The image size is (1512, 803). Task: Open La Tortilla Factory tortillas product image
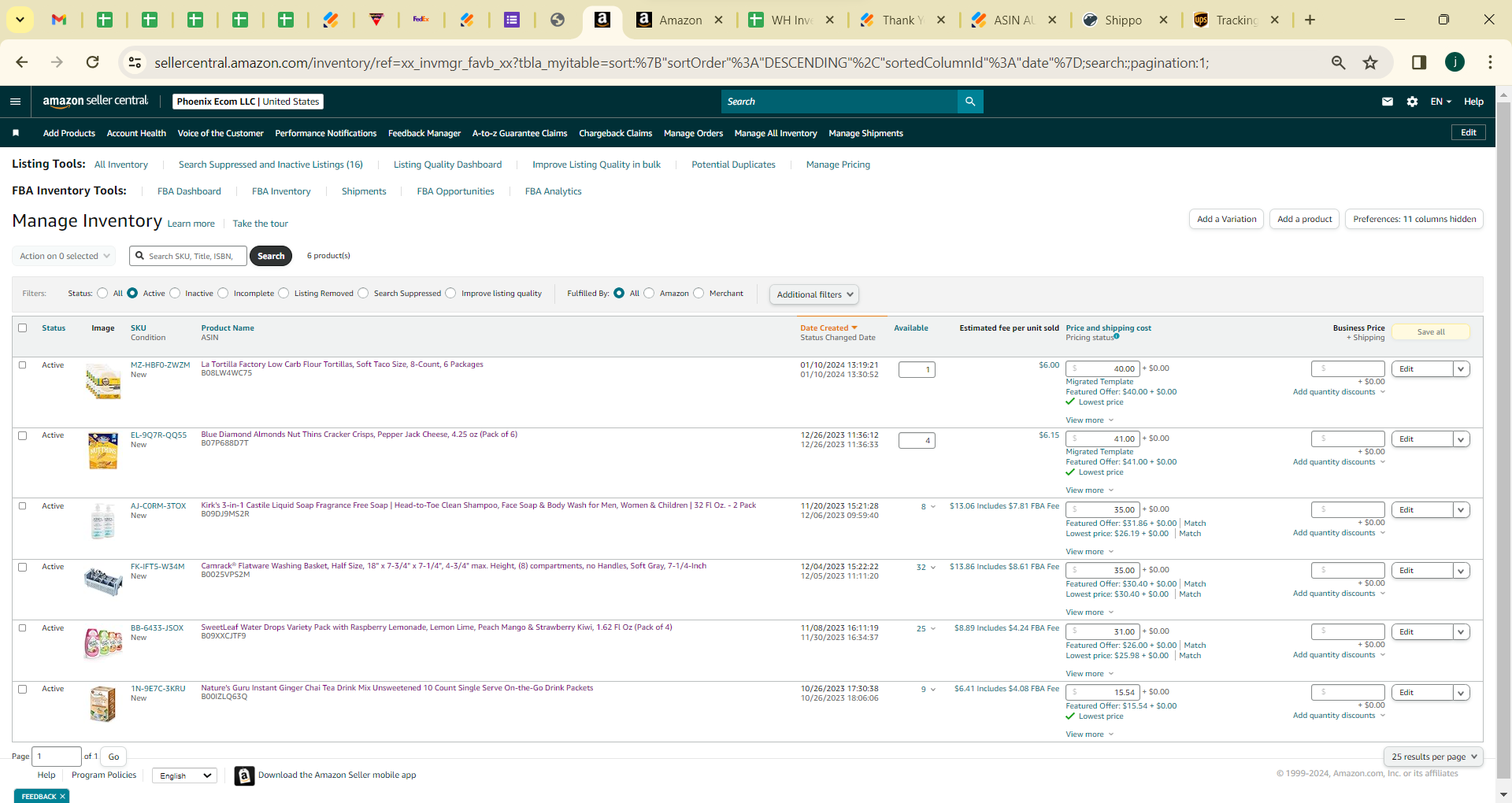tap(103, 381)
